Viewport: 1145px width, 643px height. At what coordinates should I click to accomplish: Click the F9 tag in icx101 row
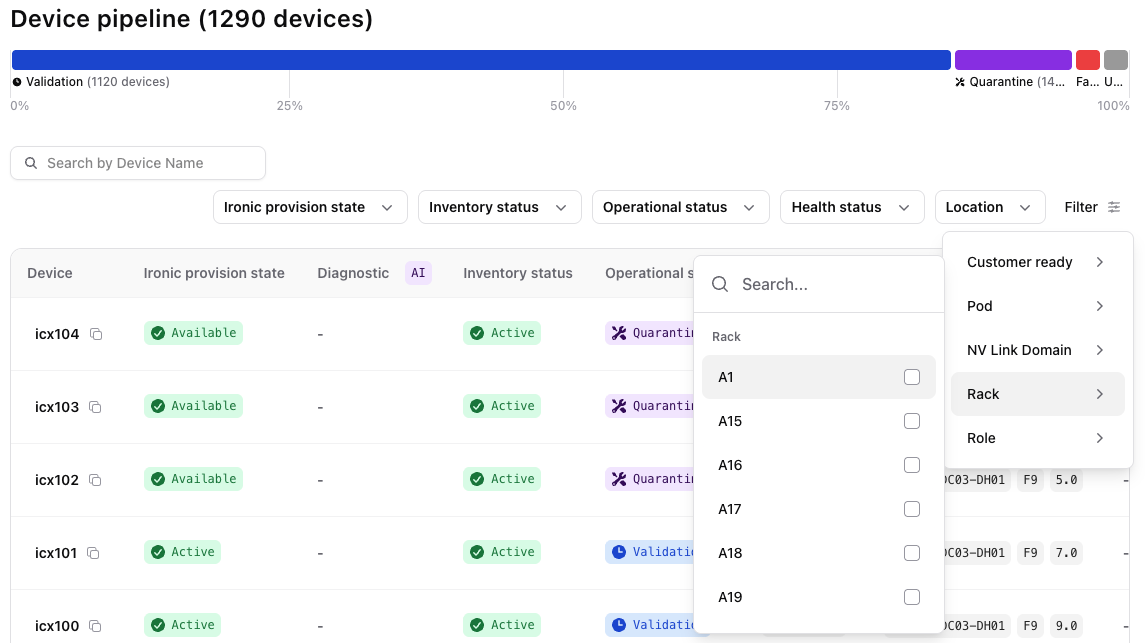click(x=1030, y=552)
